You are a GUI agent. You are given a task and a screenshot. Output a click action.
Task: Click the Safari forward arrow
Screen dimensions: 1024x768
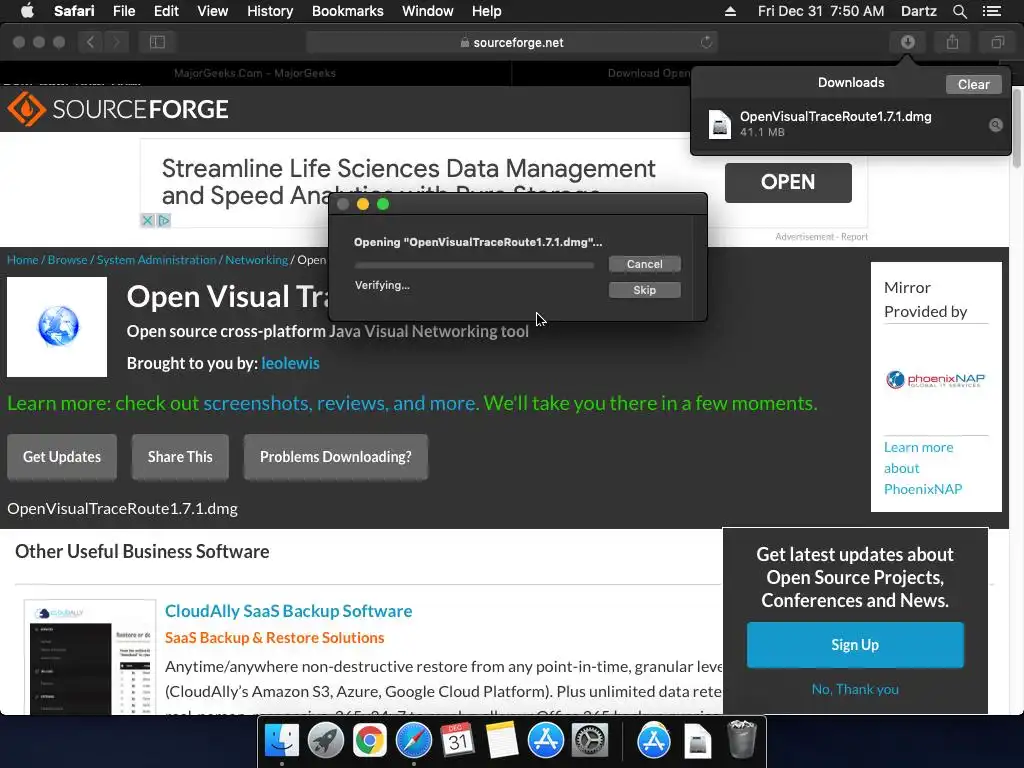(x=116, y=42)
